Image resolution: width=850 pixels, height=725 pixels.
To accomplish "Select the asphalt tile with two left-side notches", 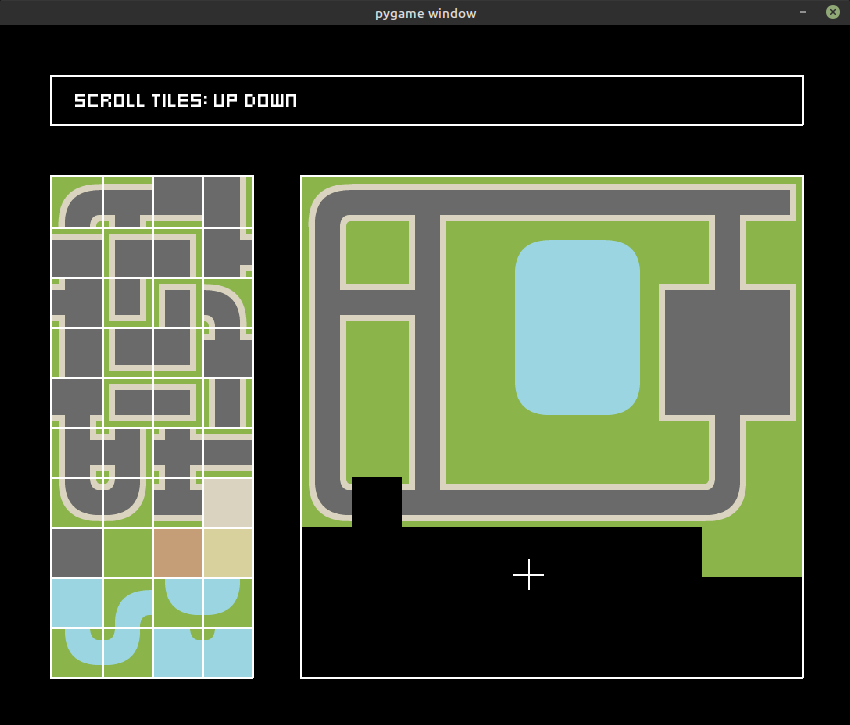I will click(77, 302).
